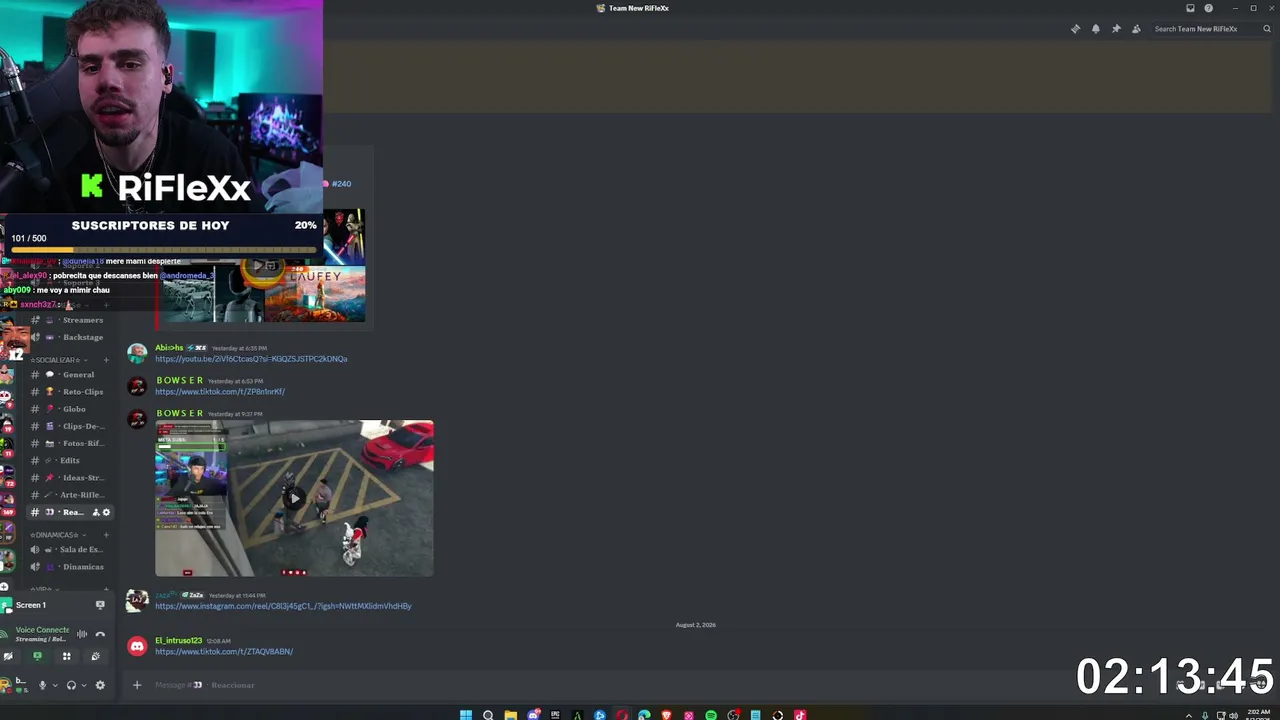This screenshot has width=1280, height=720.
Task: Edit selected Rea channel settings gear
Action: (106, 512)
